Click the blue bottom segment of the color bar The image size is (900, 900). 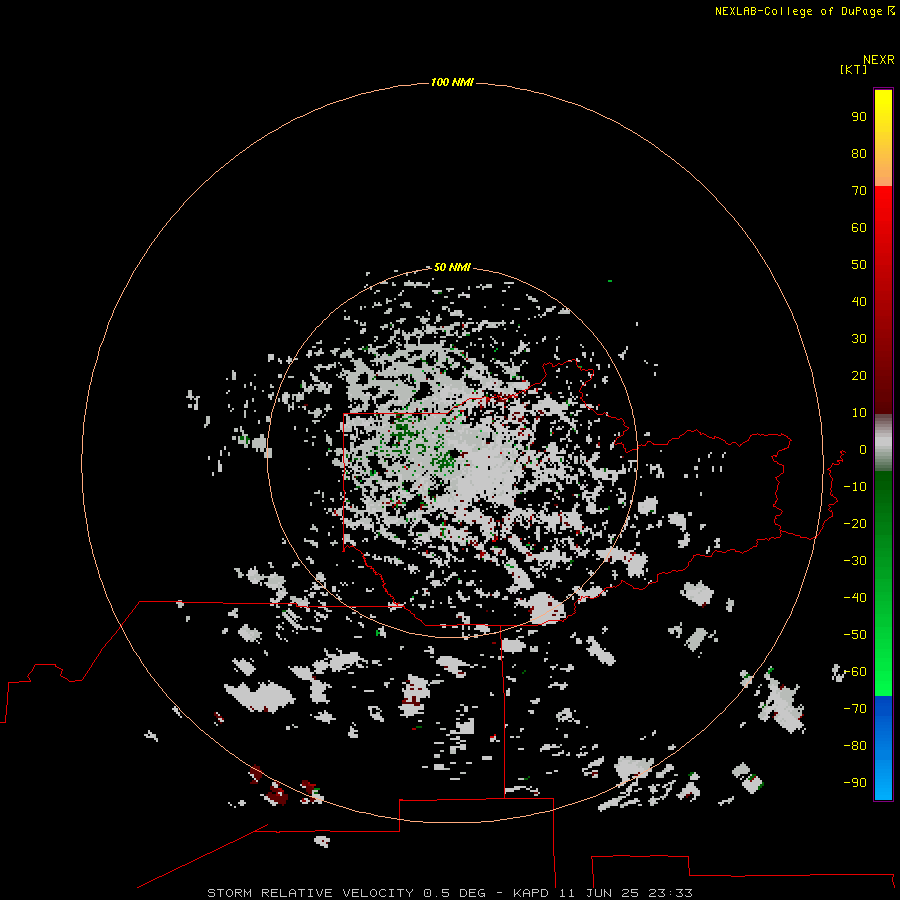click(883, 748)
